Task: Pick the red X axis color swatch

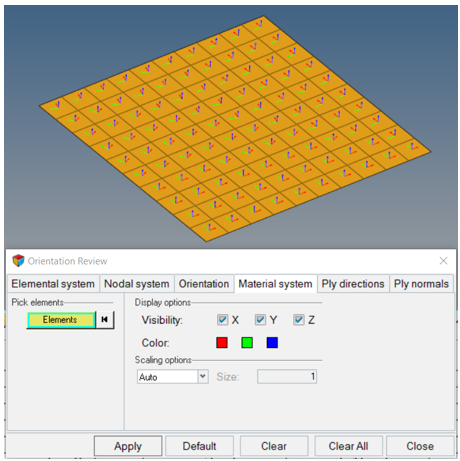Action: point(222,343)
